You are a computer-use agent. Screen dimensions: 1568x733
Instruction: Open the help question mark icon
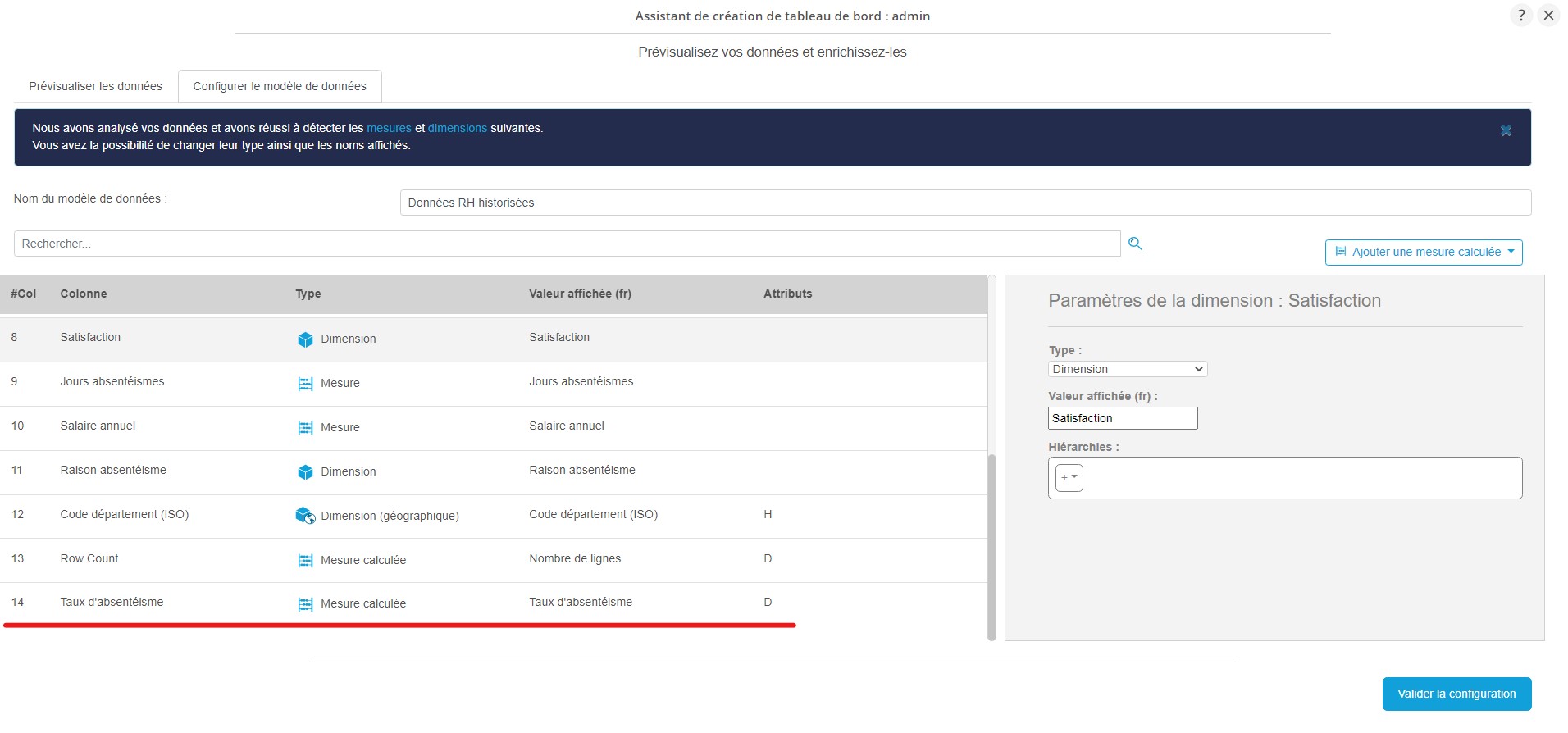point(1520,16)
